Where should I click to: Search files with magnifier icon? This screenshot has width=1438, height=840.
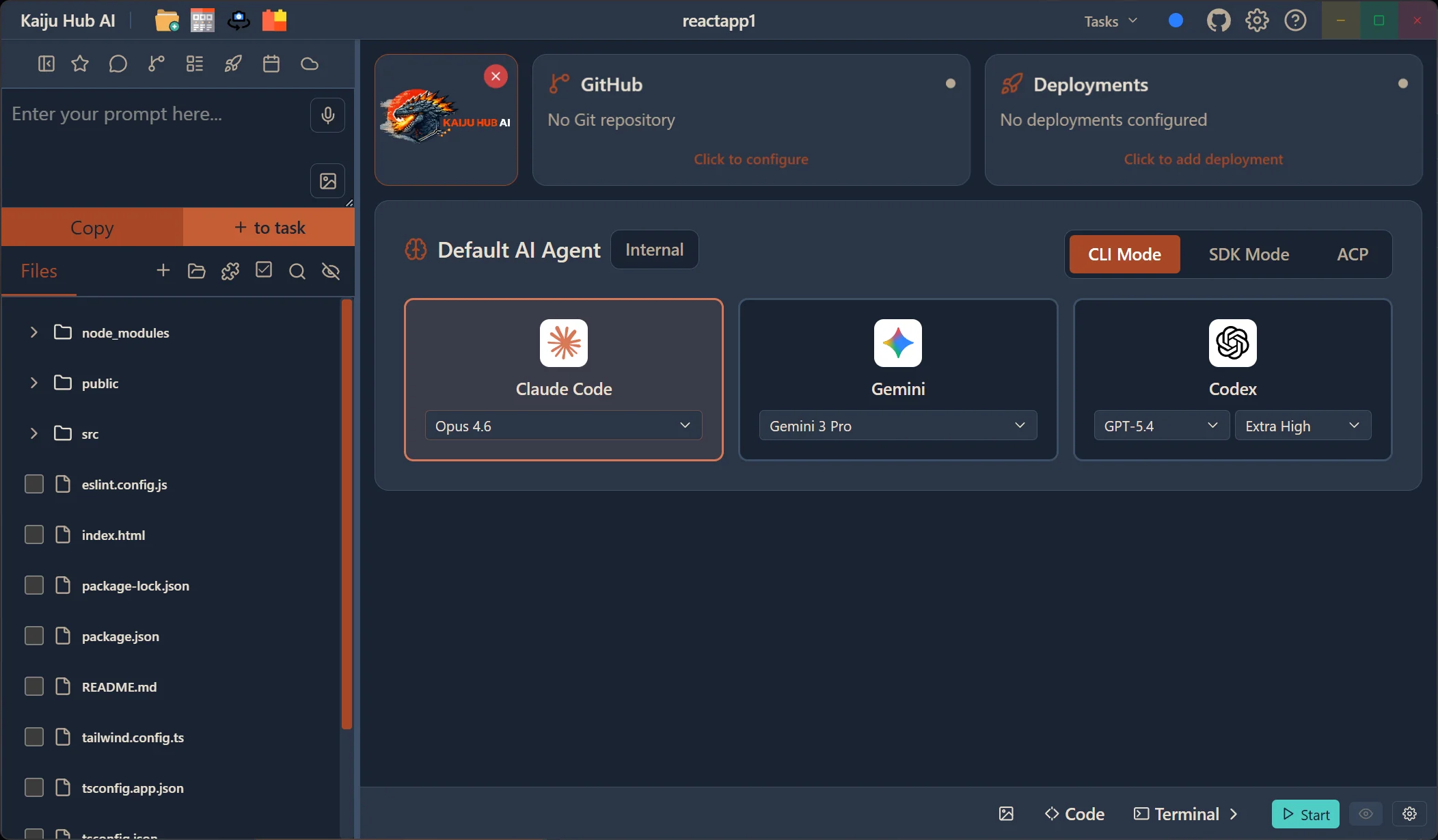(297, 271)
